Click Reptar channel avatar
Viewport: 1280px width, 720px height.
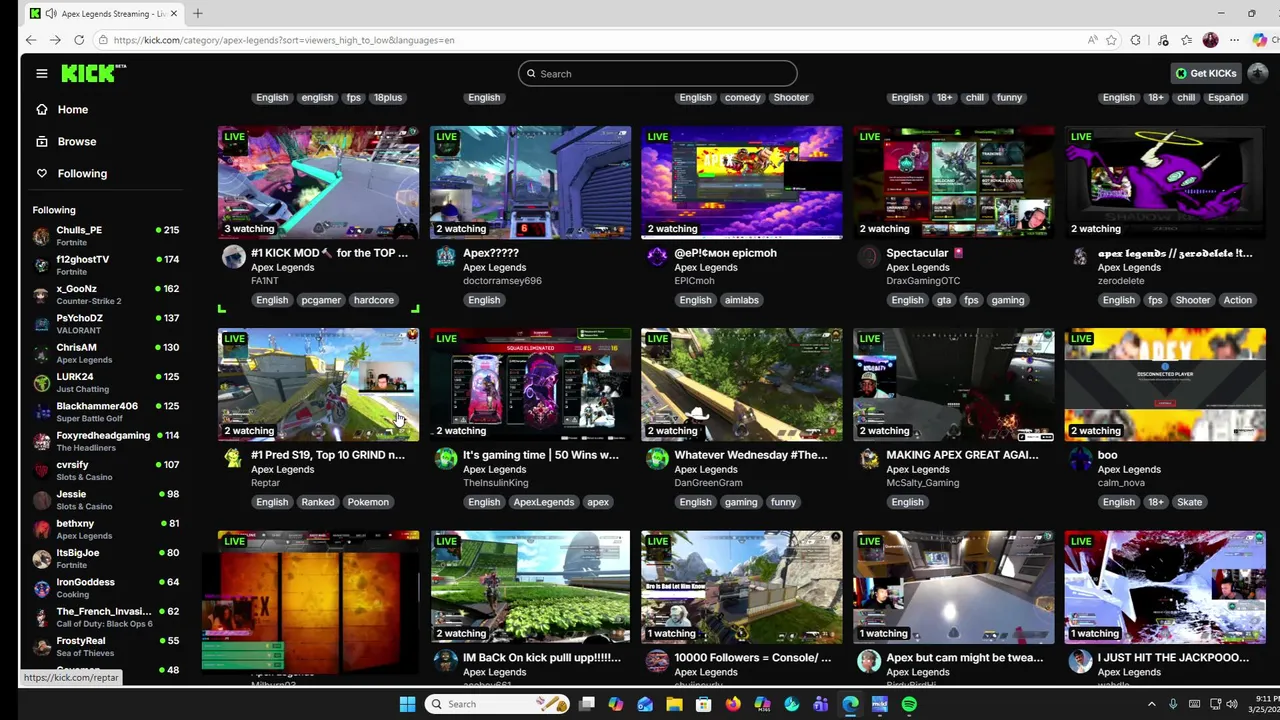[233, 459]
